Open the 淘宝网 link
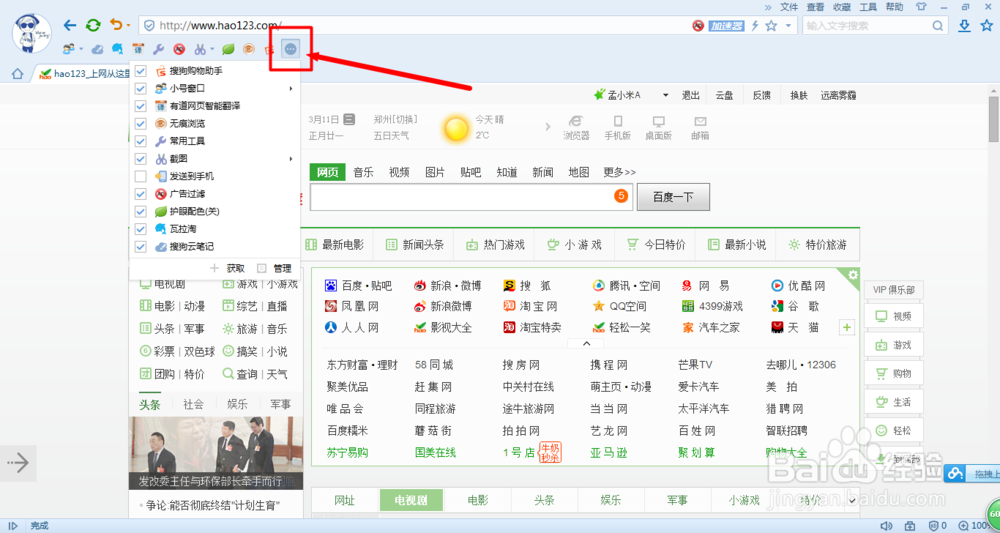This screenshot has height=533, width=1000. [538, 306]
